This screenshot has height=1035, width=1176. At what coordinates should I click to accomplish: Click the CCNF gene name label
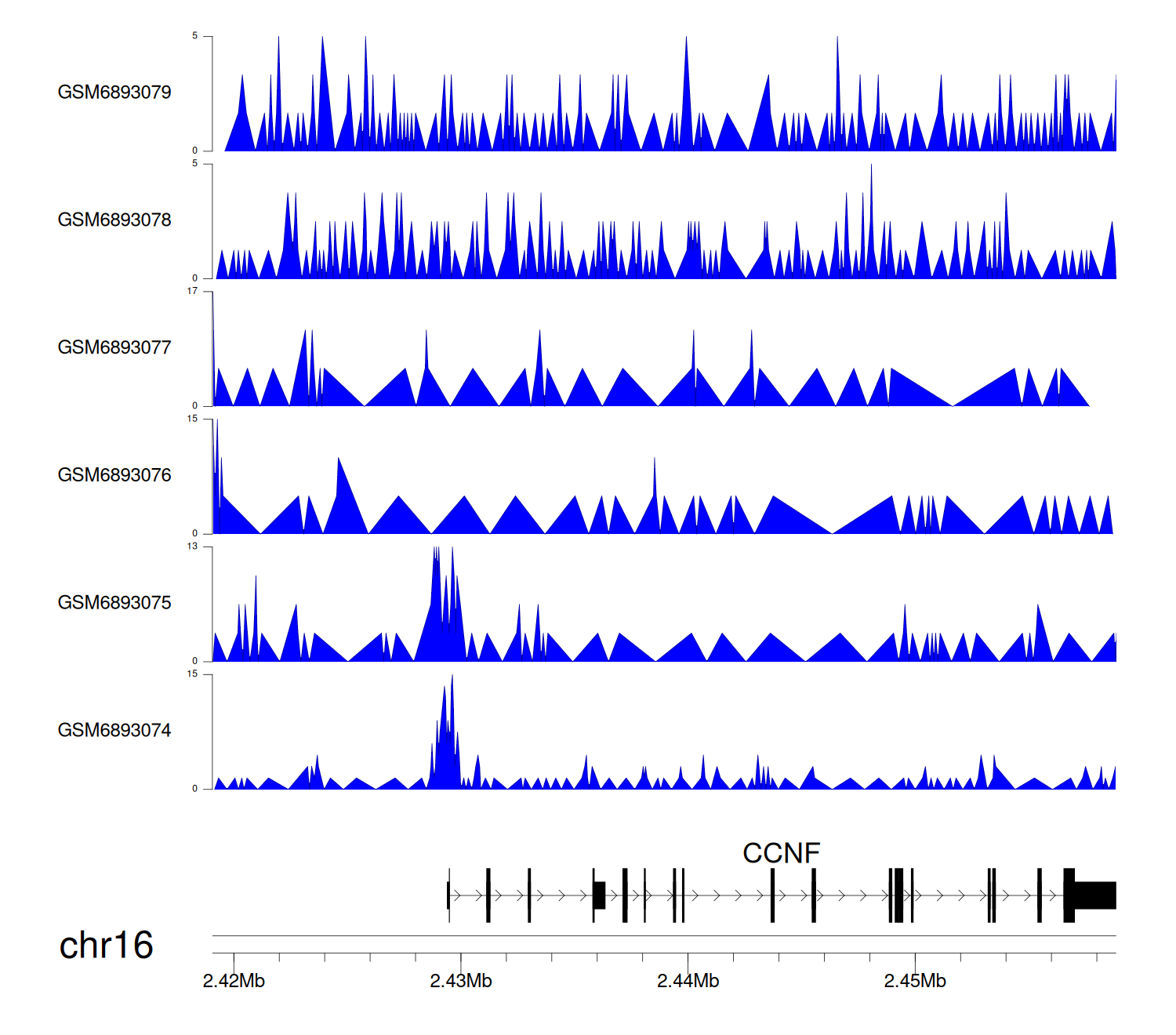click(781, 853)
